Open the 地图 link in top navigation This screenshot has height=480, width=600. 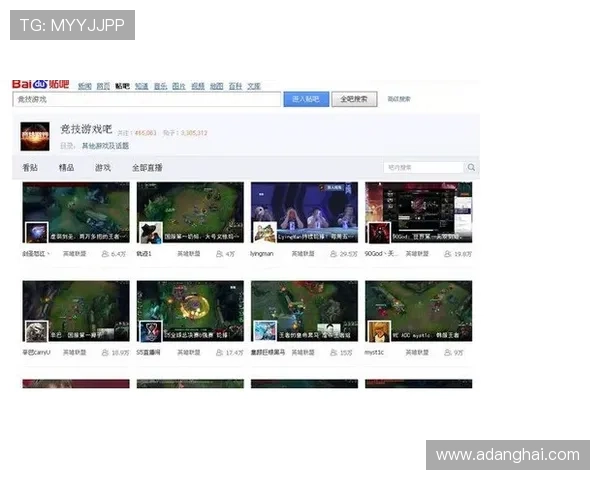coord(217,86)
